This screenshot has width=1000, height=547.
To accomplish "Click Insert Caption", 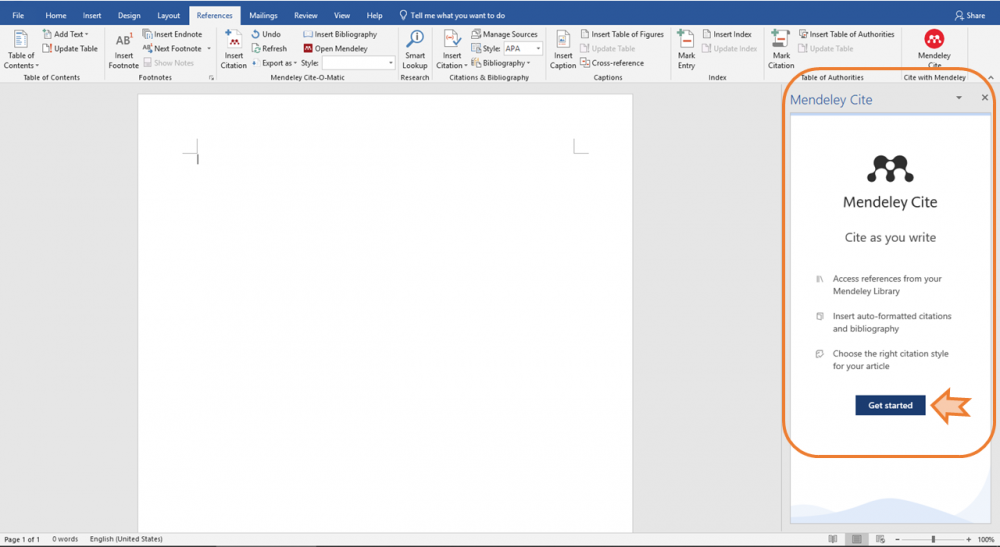I will pos(562,50).
